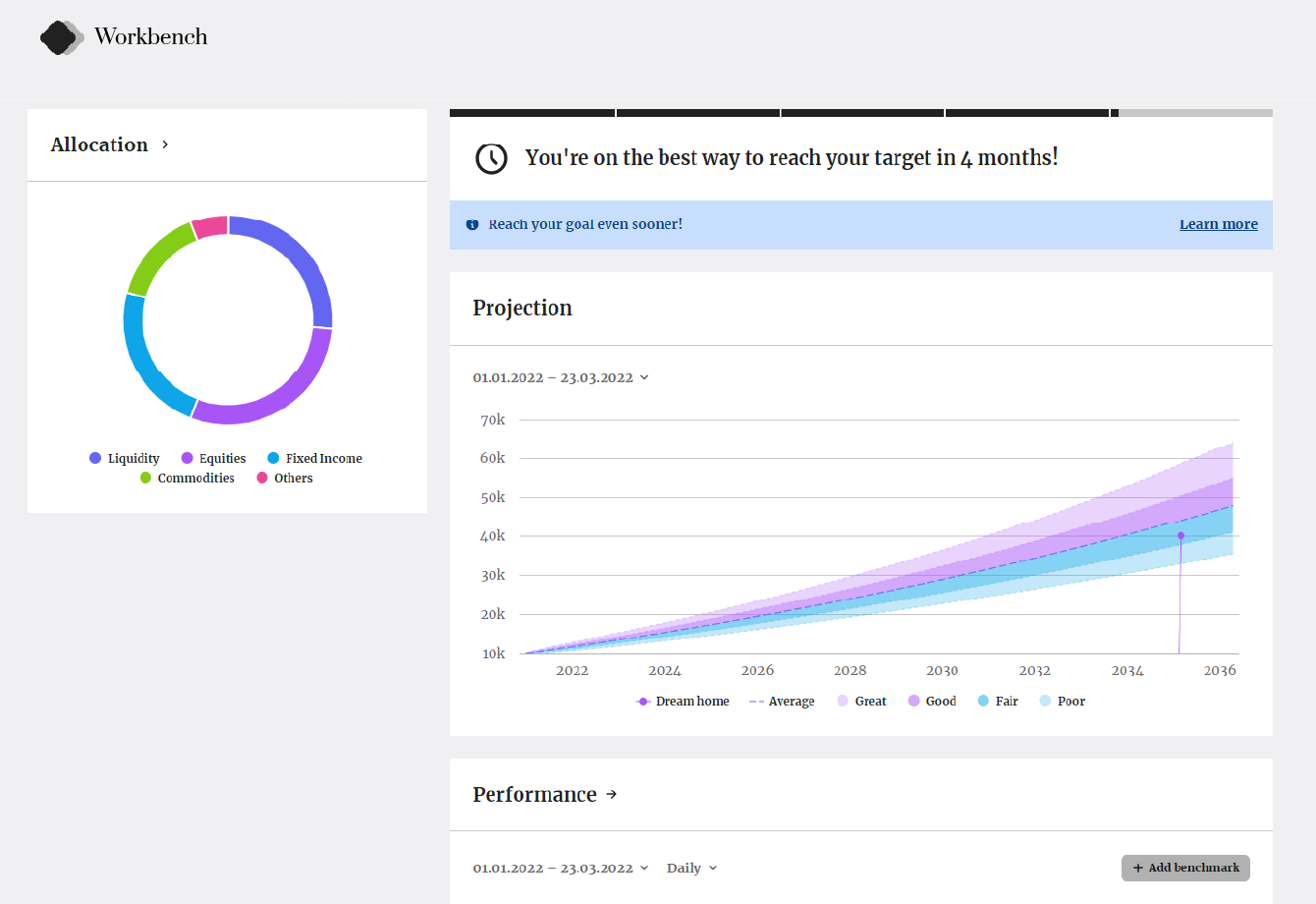This screenshot has height=904, width=1316.
Task: Toggle Fair series in Projection legend
Action: pos(998,701)
